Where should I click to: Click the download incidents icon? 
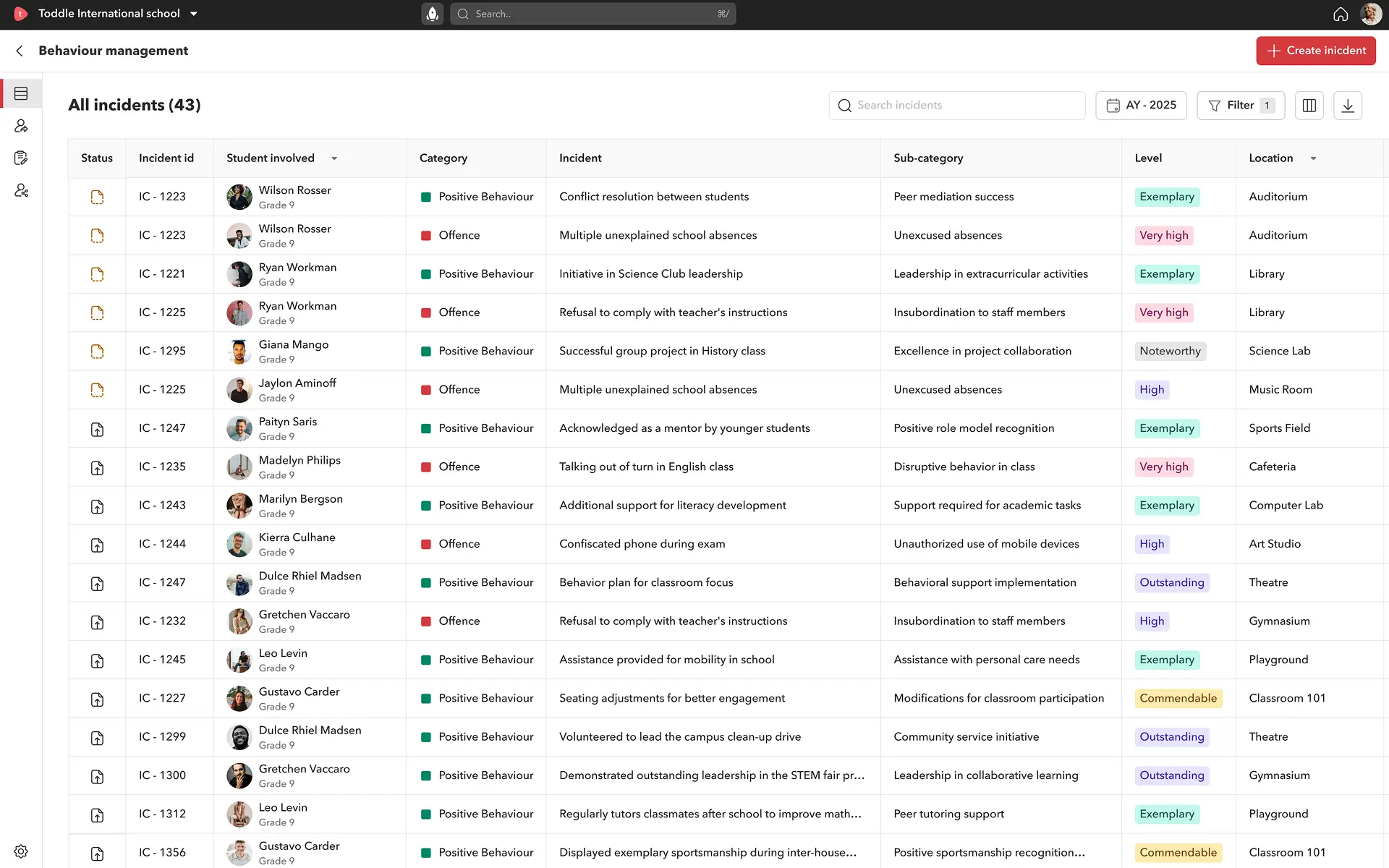1347,106
